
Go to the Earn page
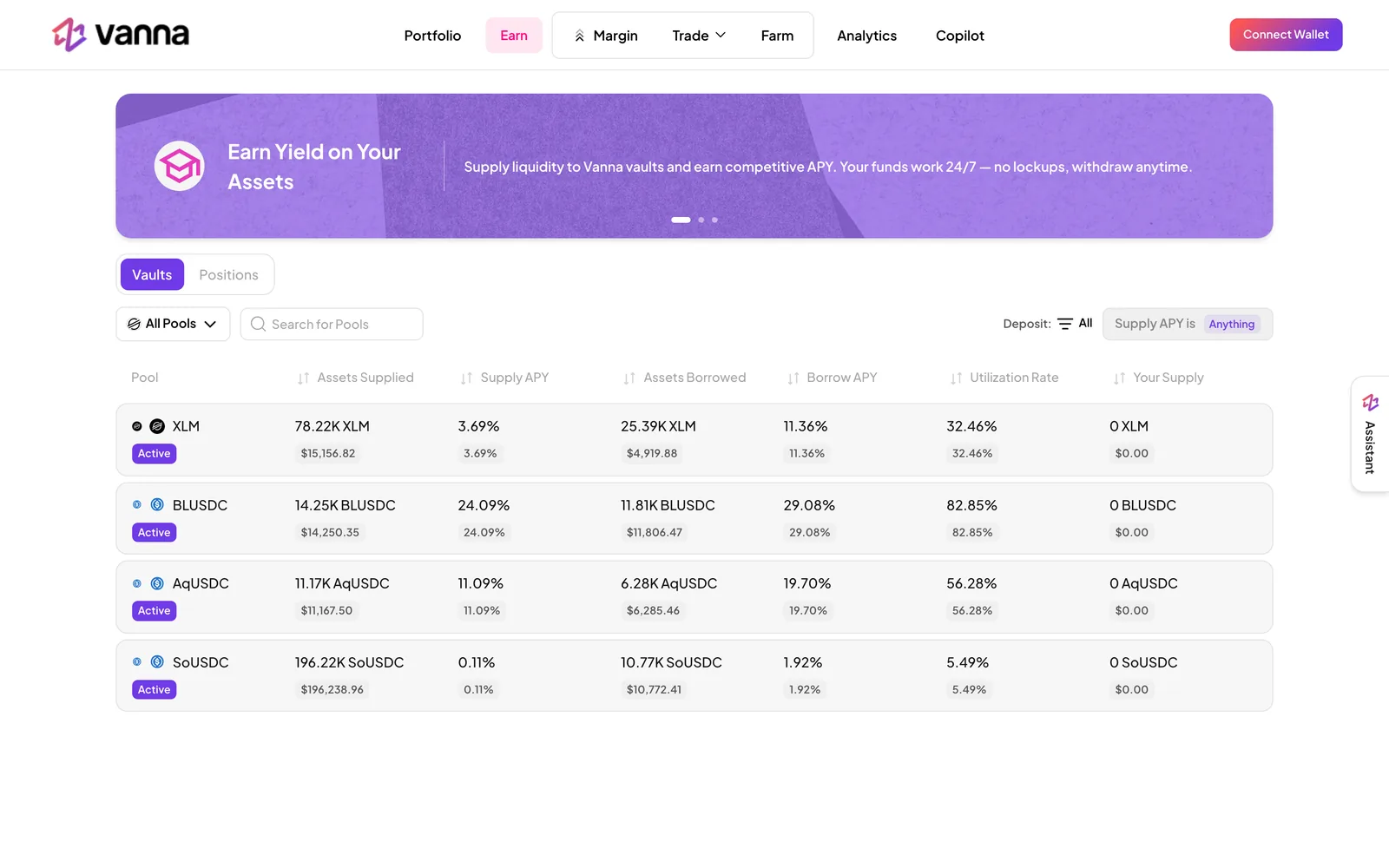[514, 36]
